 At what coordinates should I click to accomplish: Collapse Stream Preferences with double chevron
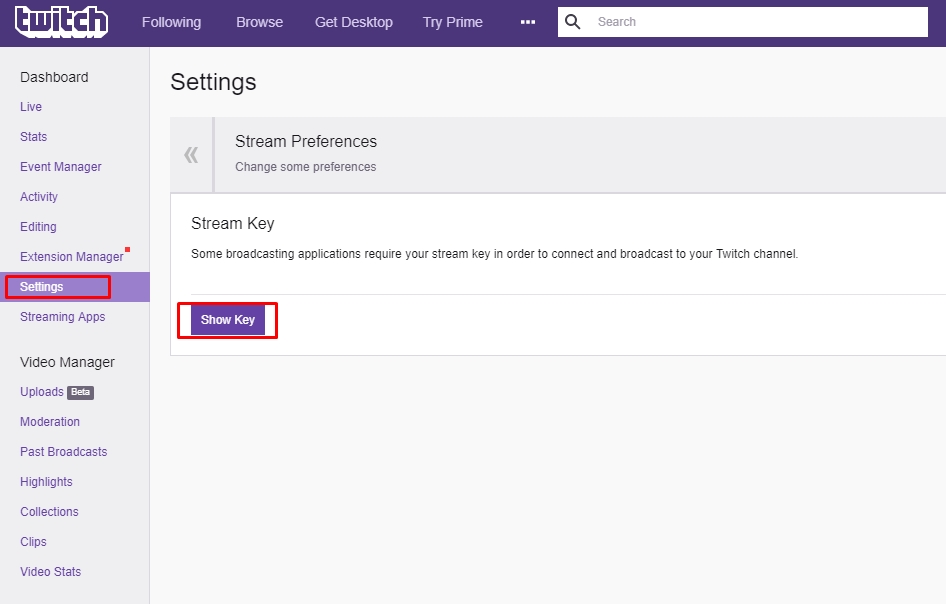click(x=191, y=155)
